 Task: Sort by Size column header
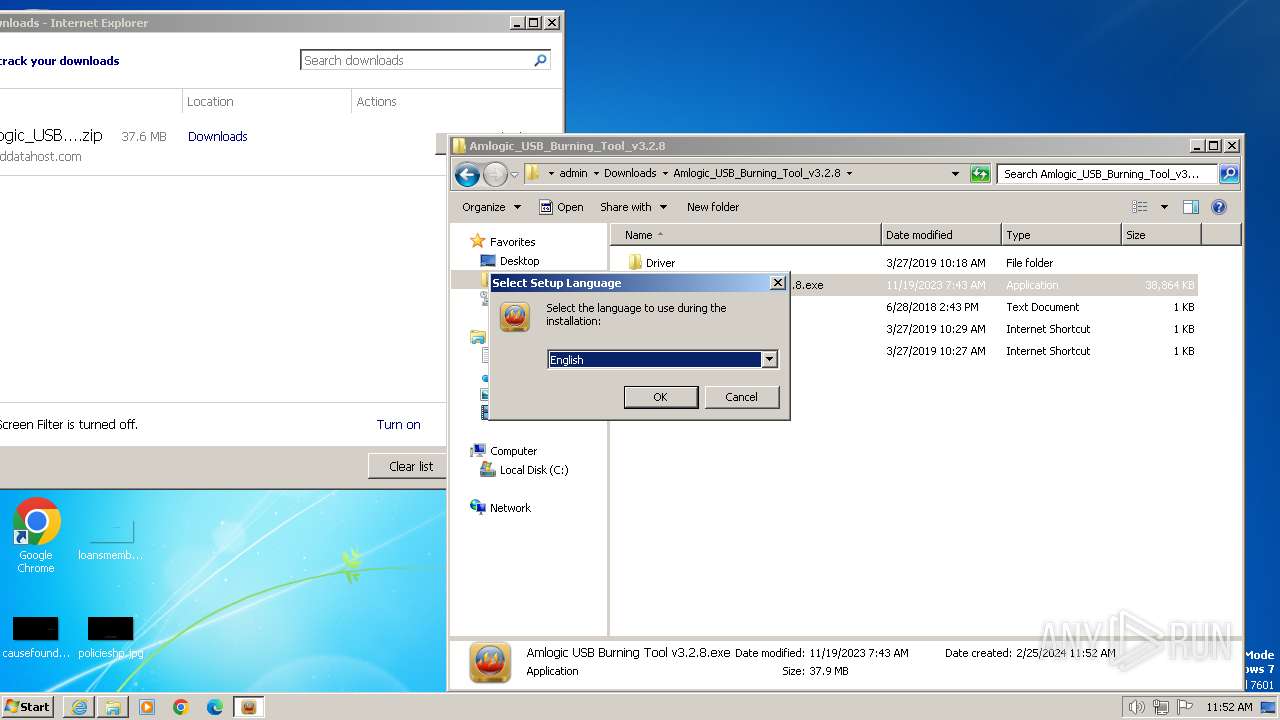click(1161, 235)
